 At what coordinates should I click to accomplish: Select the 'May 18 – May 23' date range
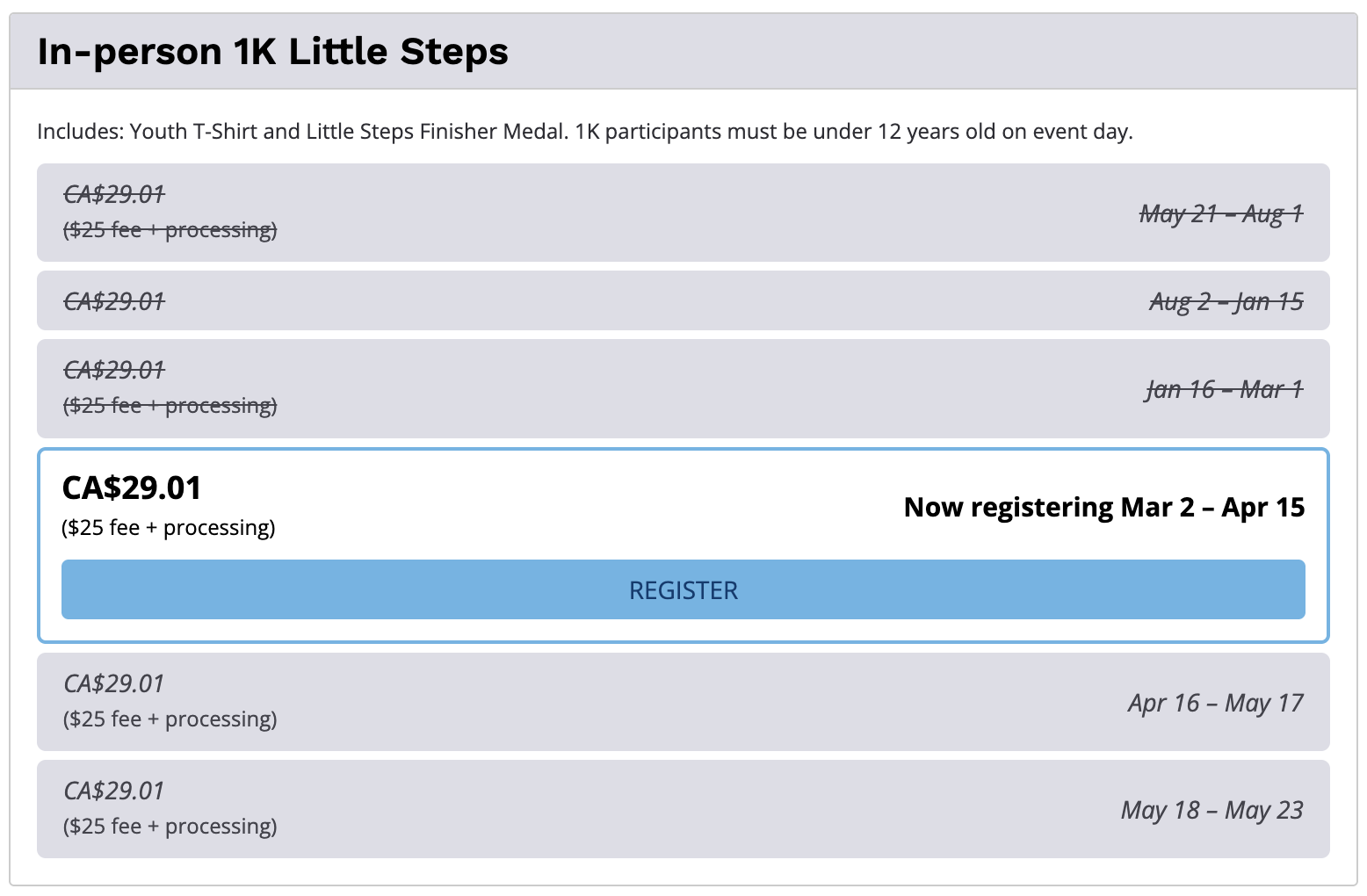[1212, 810]
